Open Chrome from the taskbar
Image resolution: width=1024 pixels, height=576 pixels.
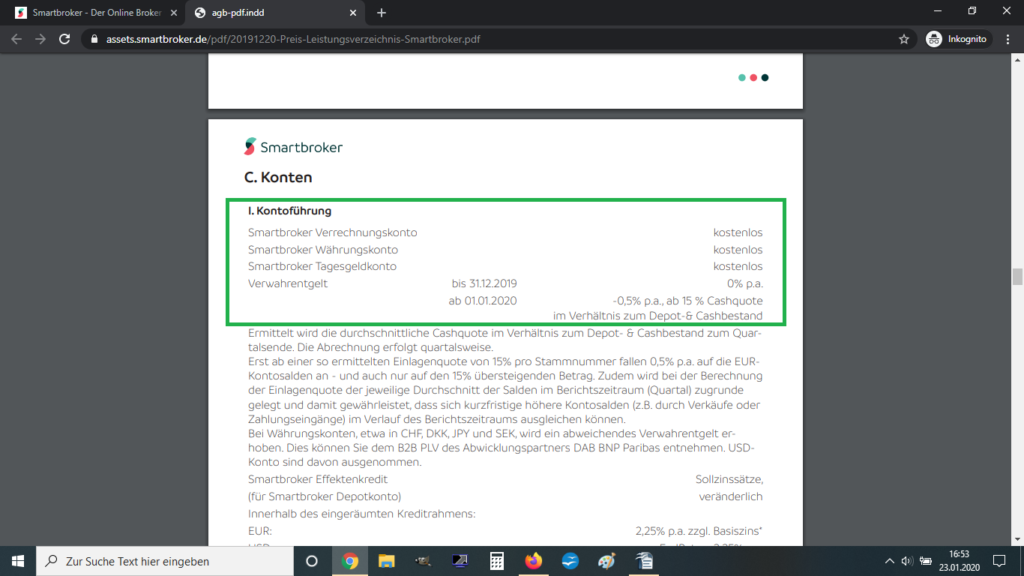tap(350, 561)
